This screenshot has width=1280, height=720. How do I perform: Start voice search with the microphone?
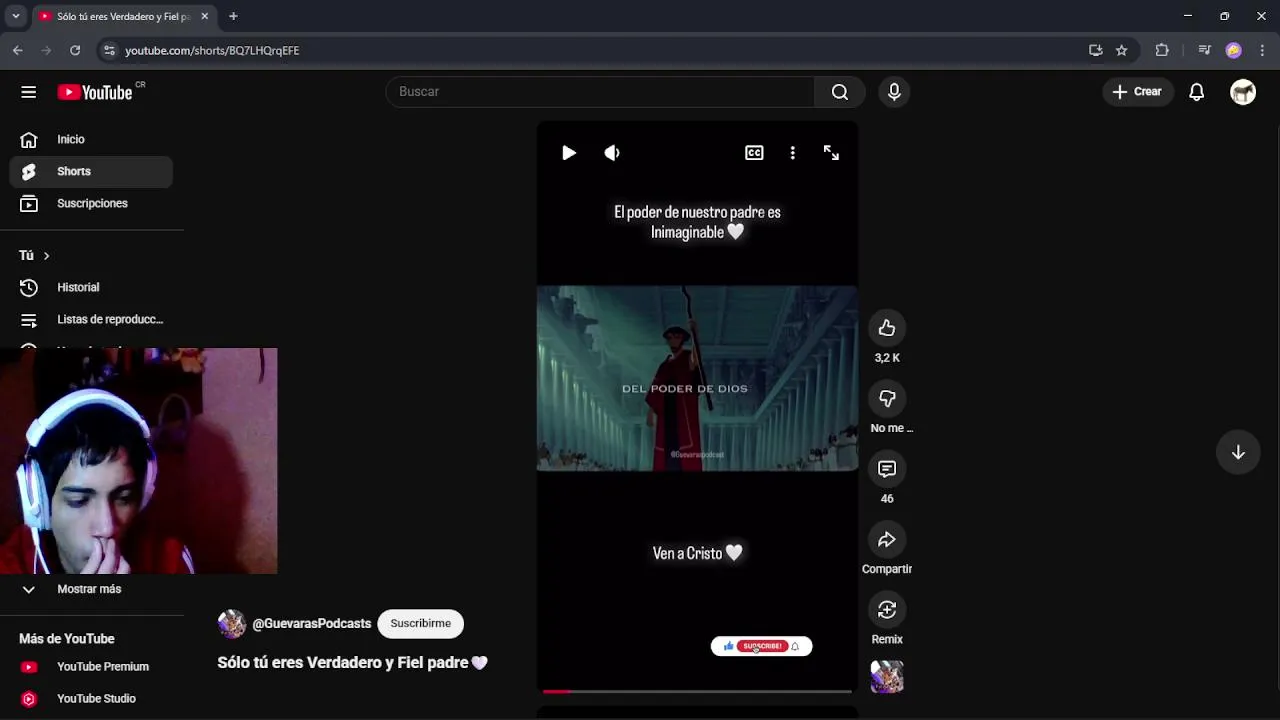pos(894,92)
